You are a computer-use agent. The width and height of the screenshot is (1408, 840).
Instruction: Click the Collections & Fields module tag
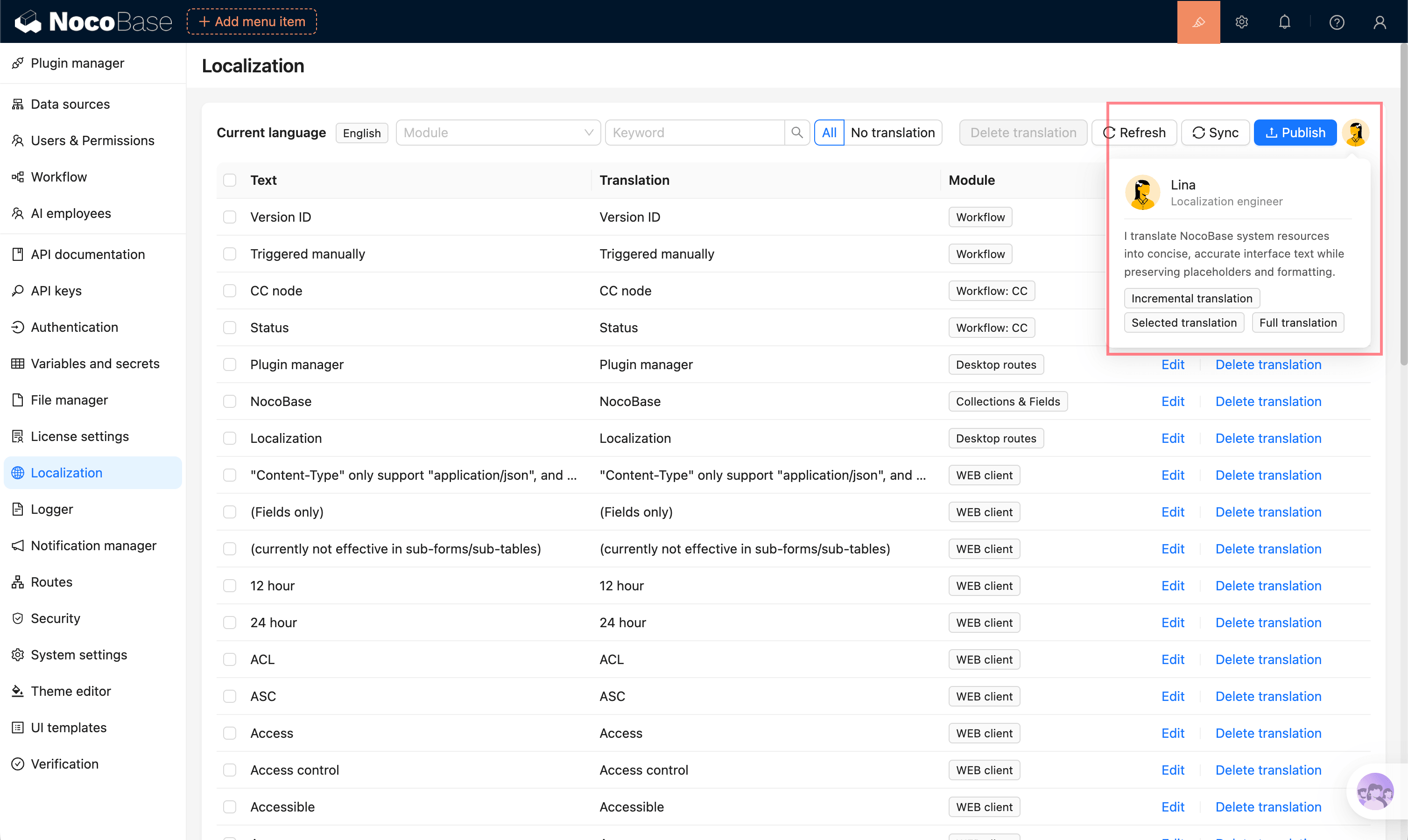[1008, 401]
